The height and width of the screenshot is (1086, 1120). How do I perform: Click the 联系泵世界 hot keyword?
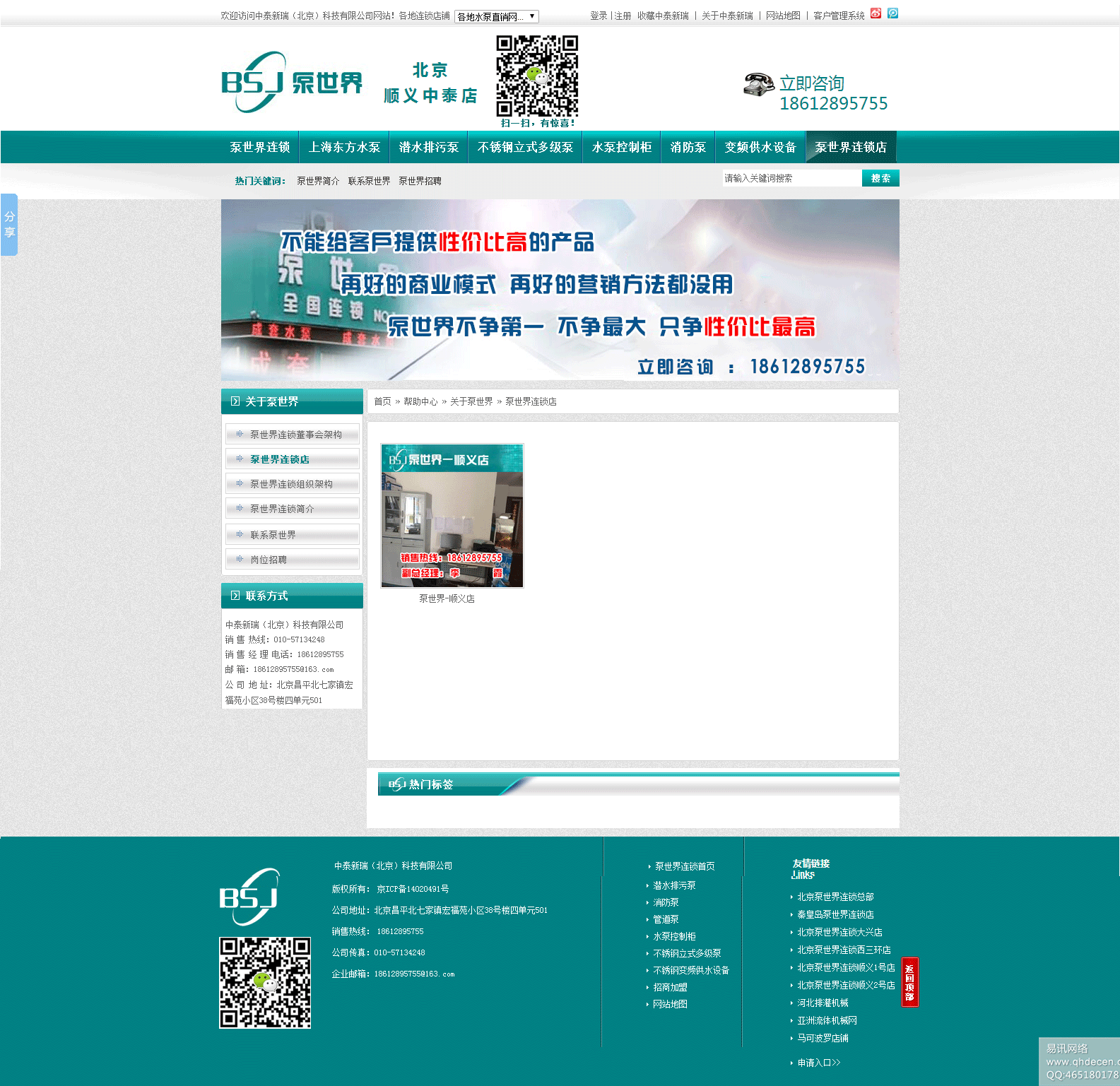(x=369, y=181)
